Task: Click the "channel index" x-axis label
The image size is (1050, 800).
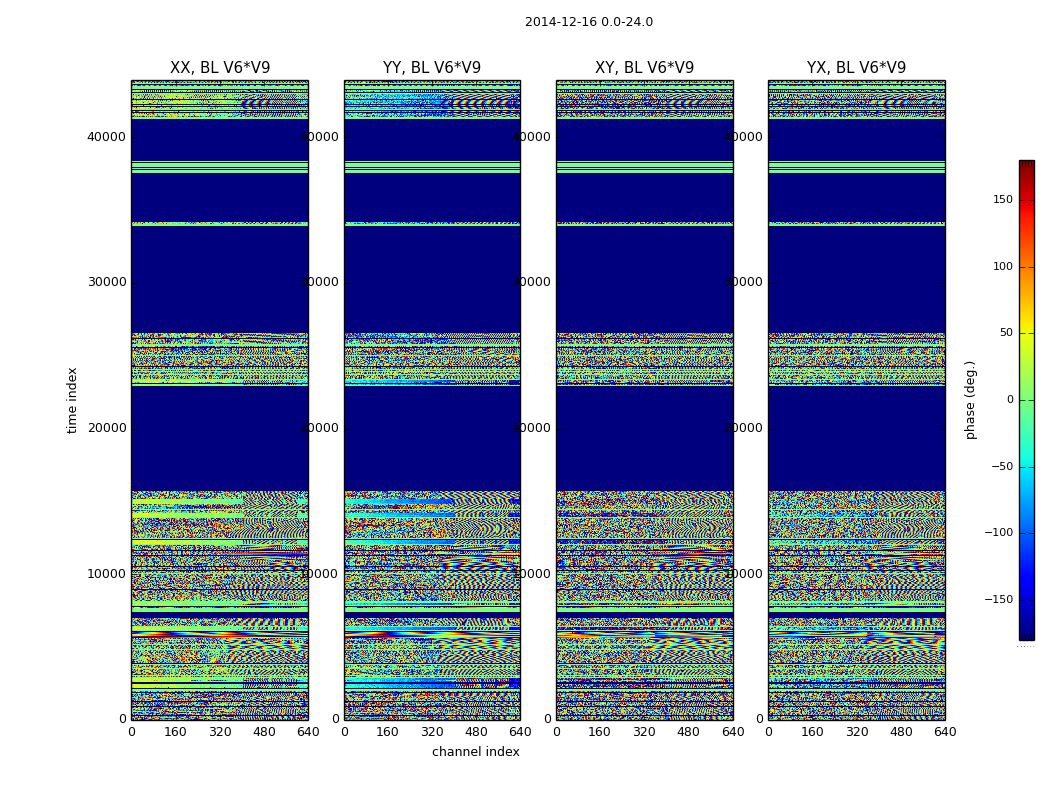Action: (x=475, y=752)
